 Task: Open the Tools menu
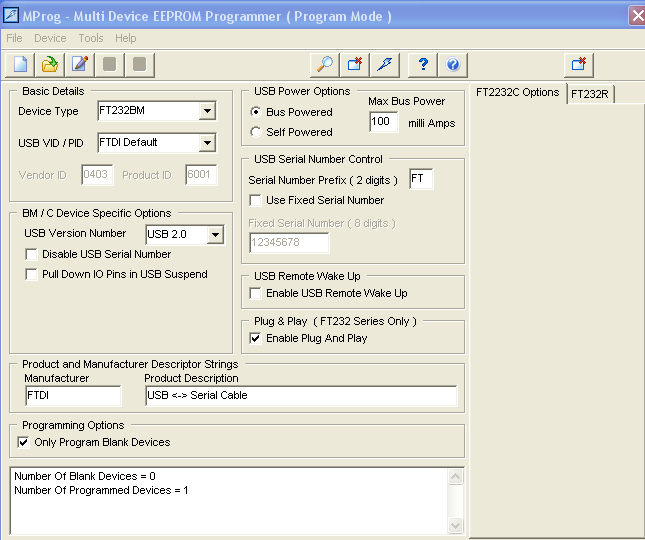(91, 38)
